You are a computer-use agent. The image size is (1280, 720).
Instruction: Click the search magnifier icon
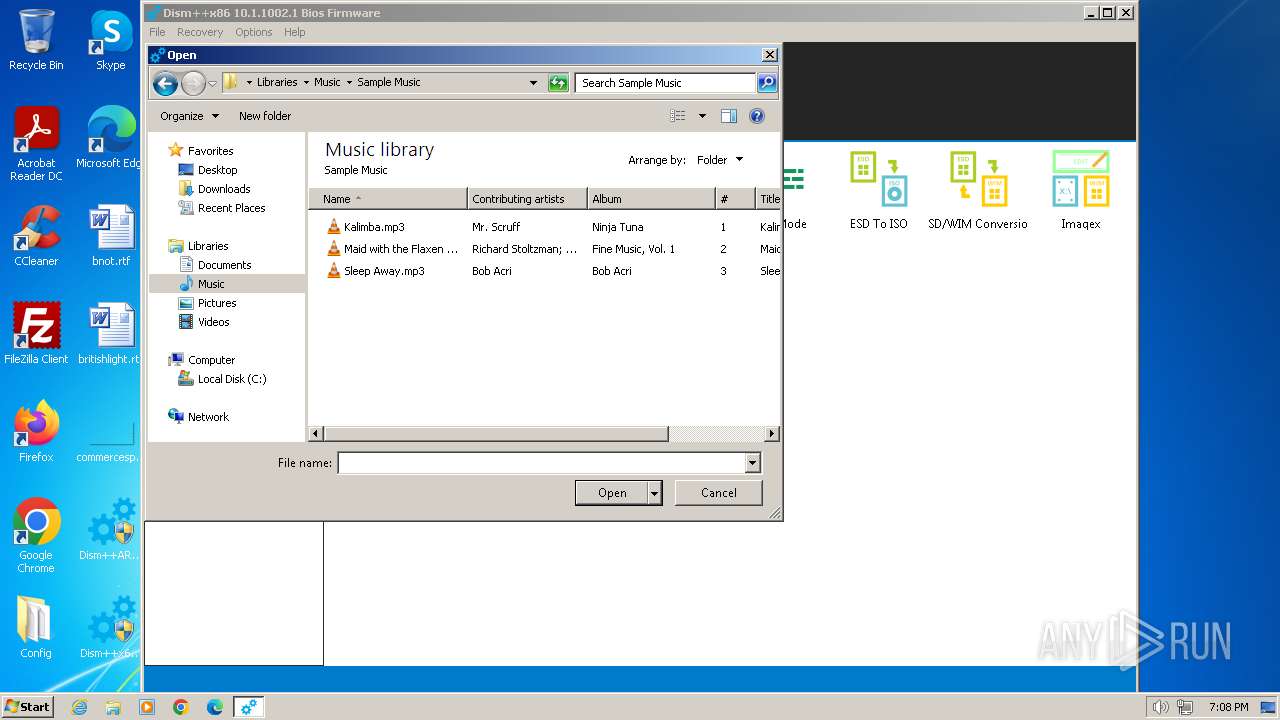[x=767, y=83]
